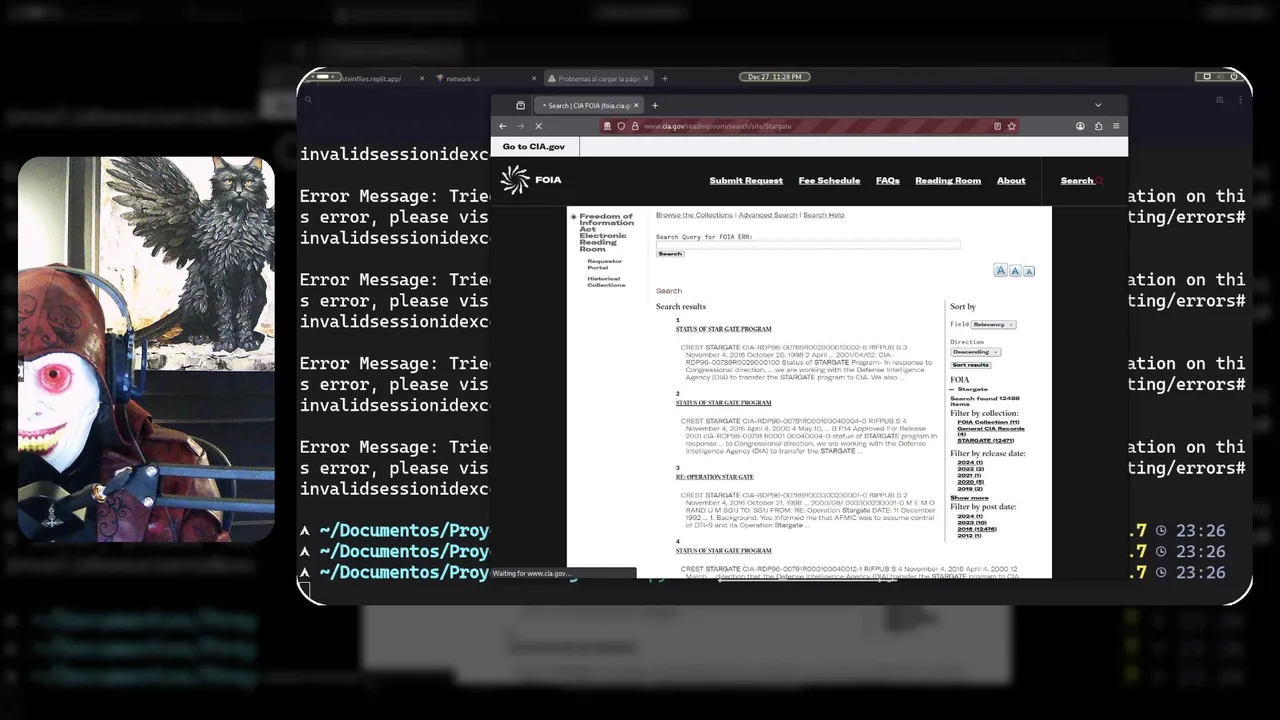Open the Requestor Portal sidebar link

tap(604, 265)
